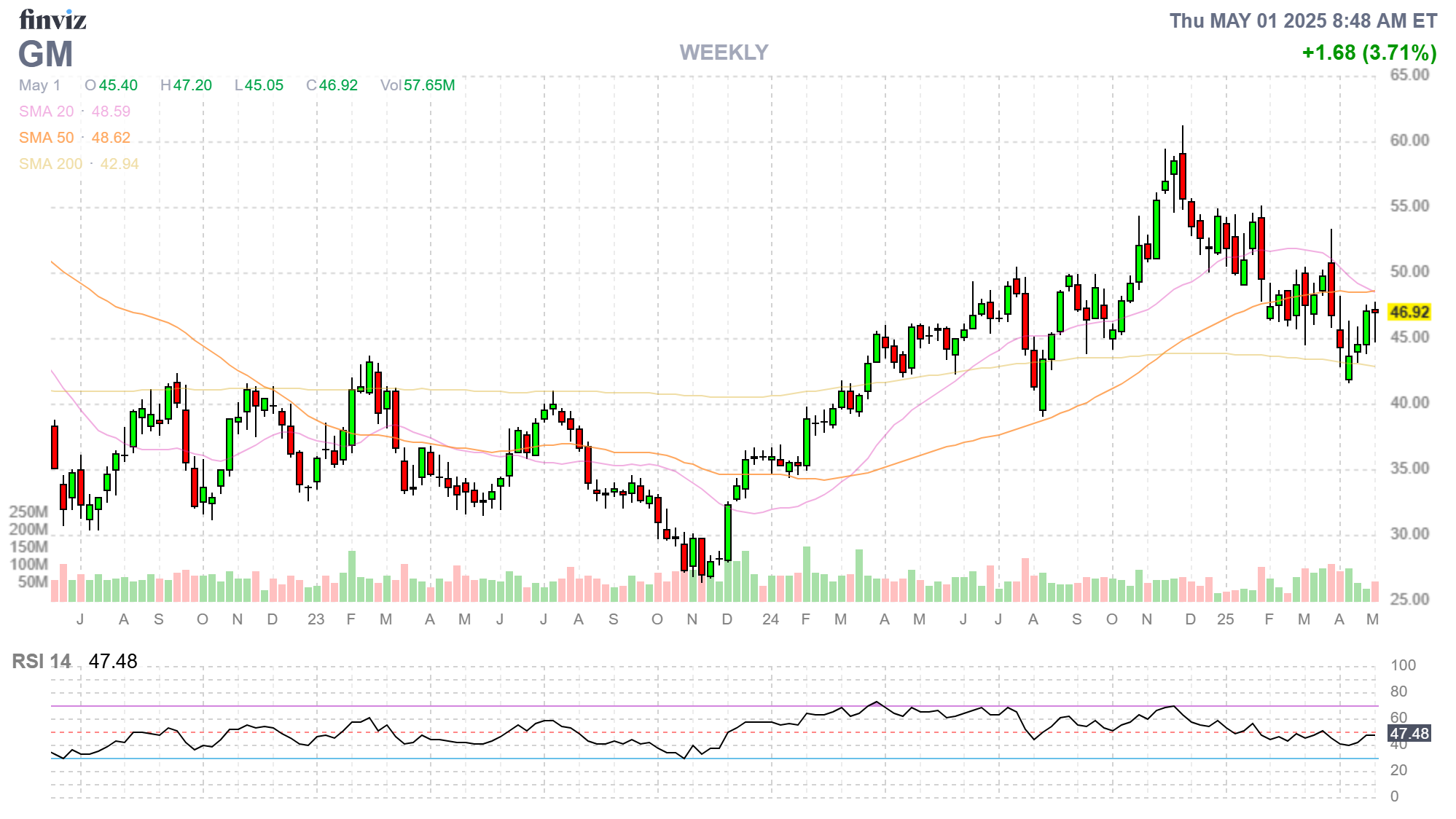Click the WEEKLY timeframe label
Image resolution: width=1456 pixels, height=819 pixels.
(x=724, y=52)
